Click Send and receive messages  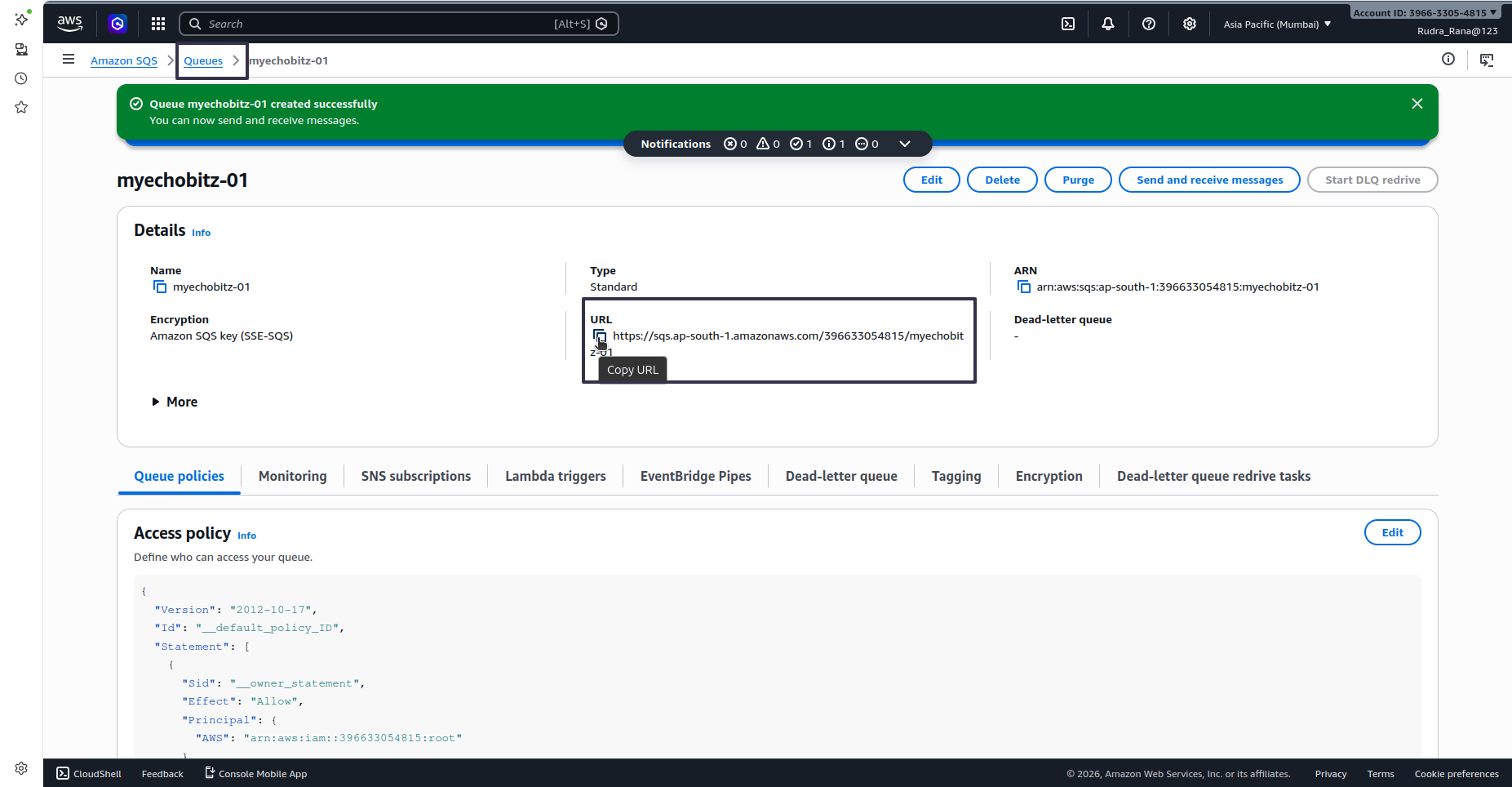coord(1209,180)
